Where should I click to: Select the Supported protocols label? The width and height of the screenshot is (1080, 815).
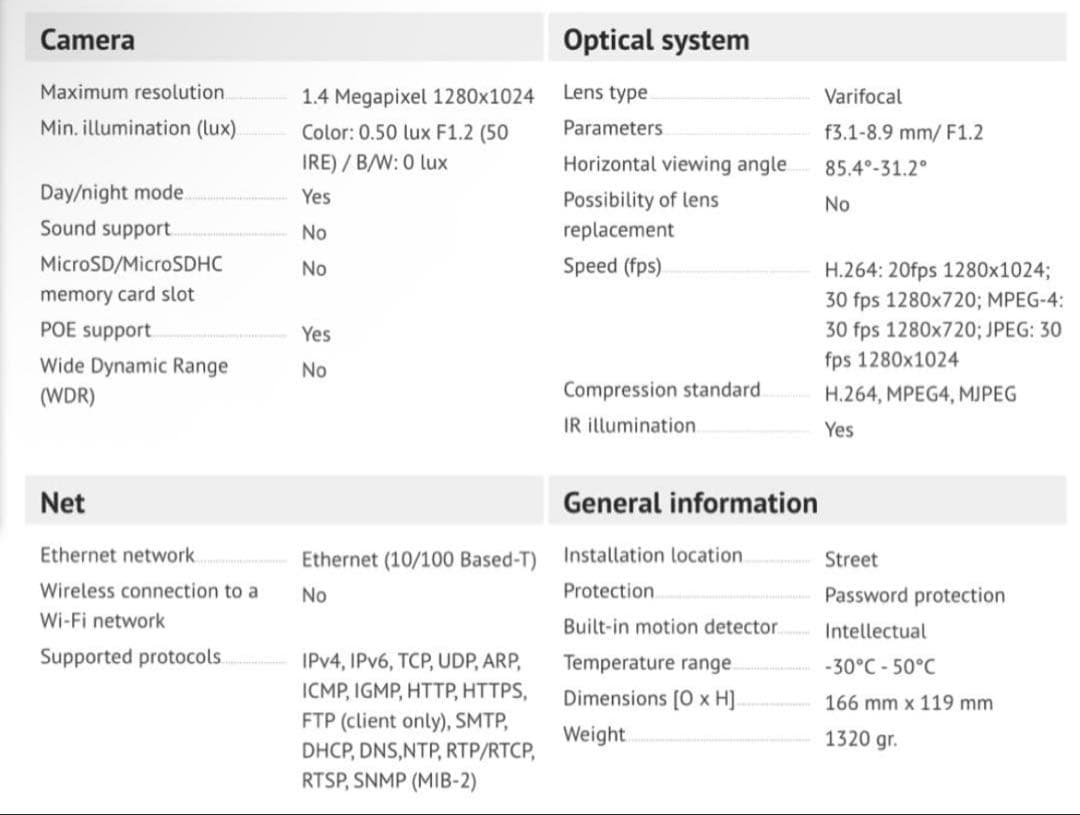(130, 657)
